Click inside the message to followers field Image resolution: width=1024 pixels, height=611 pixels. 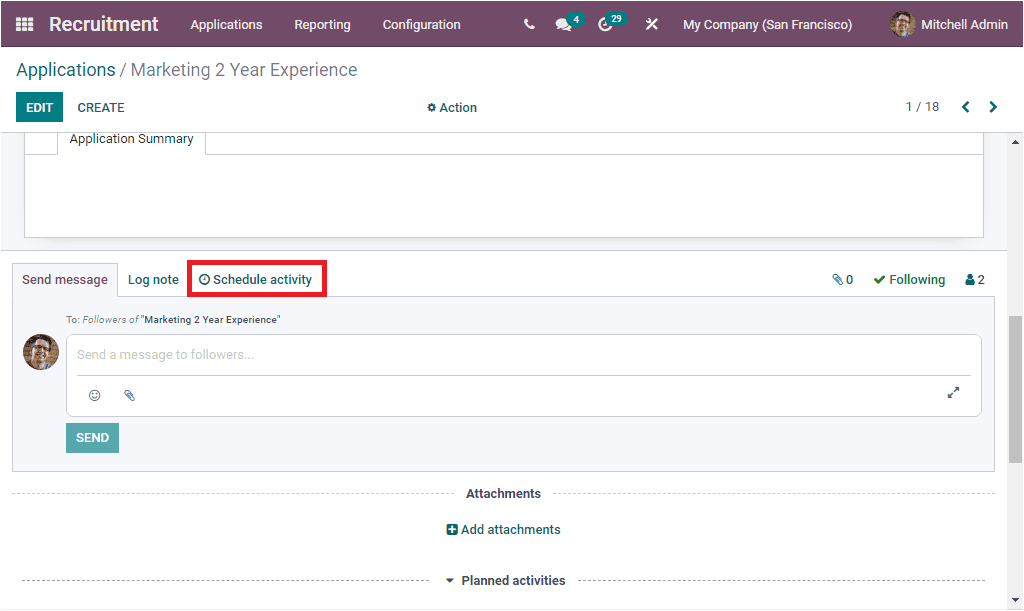pyautogui.click(x=400, y=354)
